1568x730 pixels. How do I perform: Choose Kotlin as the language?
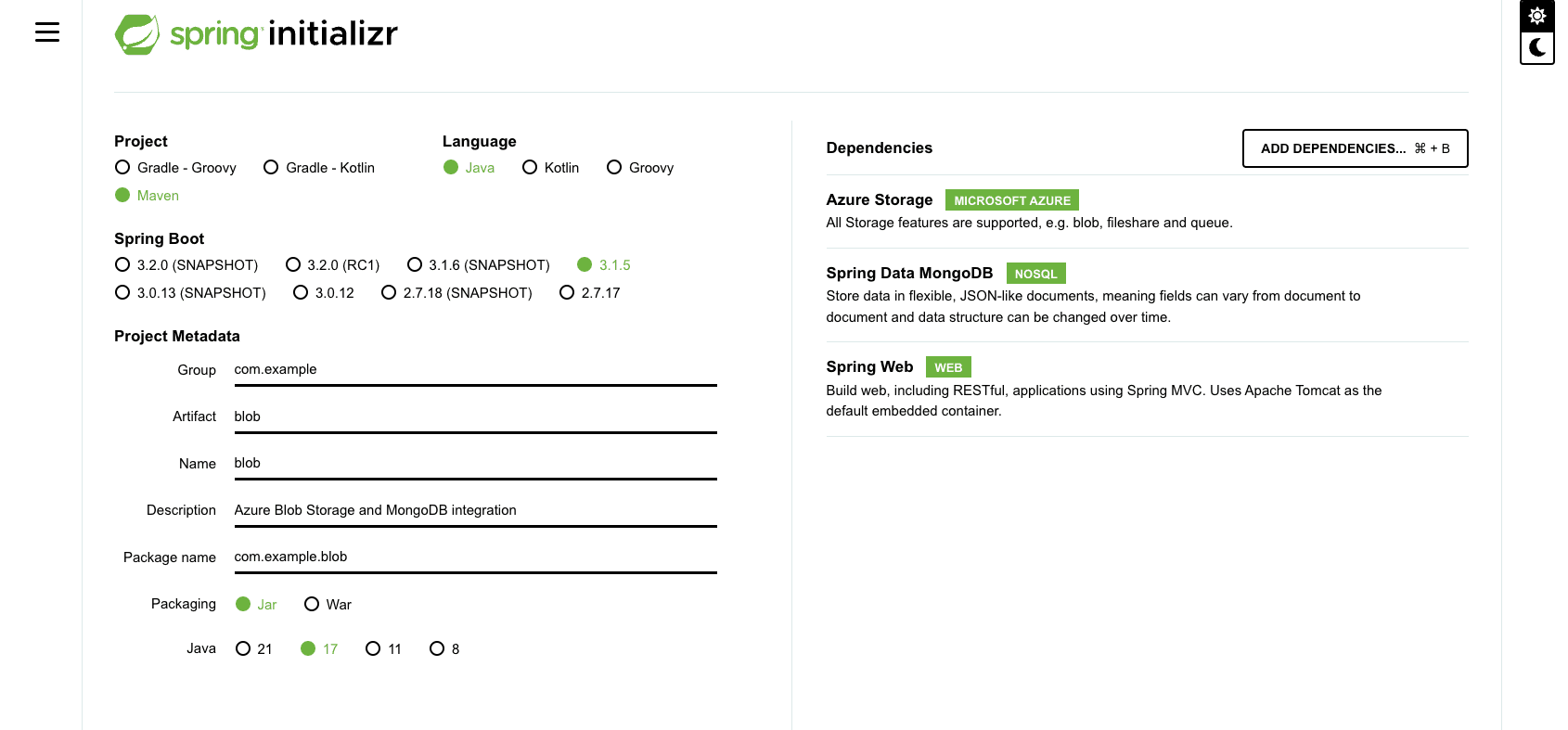coord(530,168)
